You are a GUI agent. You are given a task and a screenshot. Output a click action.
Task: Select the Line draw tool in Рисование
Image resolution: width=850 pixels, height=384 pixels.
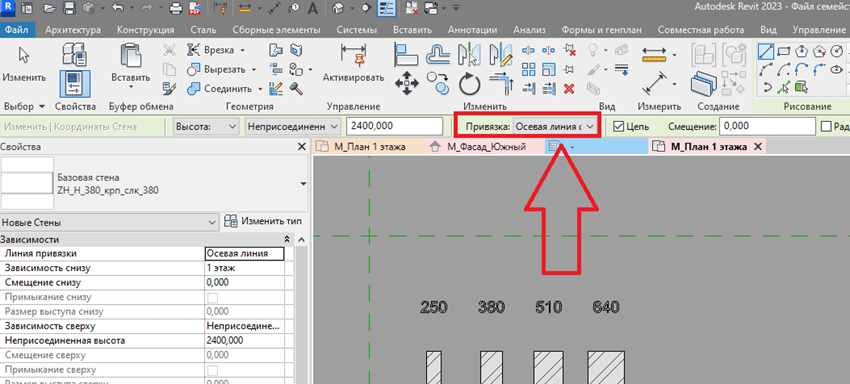click(x=765, y=52)
